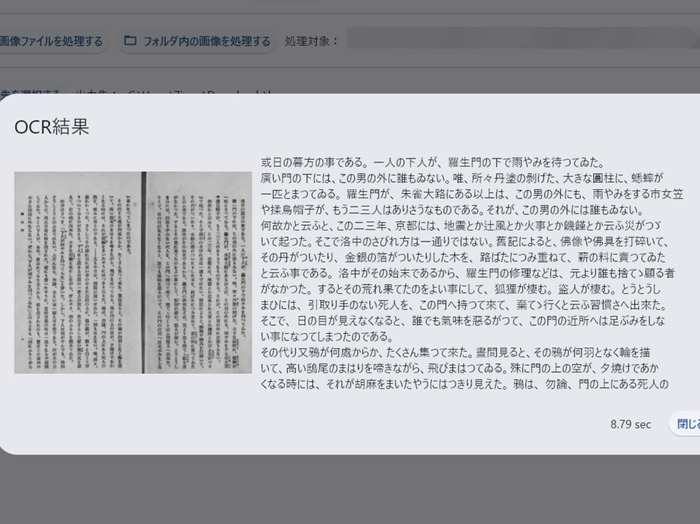Viewport: 700px width, 524px height.
Task: Click the 処理対象 path input field
Action: (x=523, y=38)
